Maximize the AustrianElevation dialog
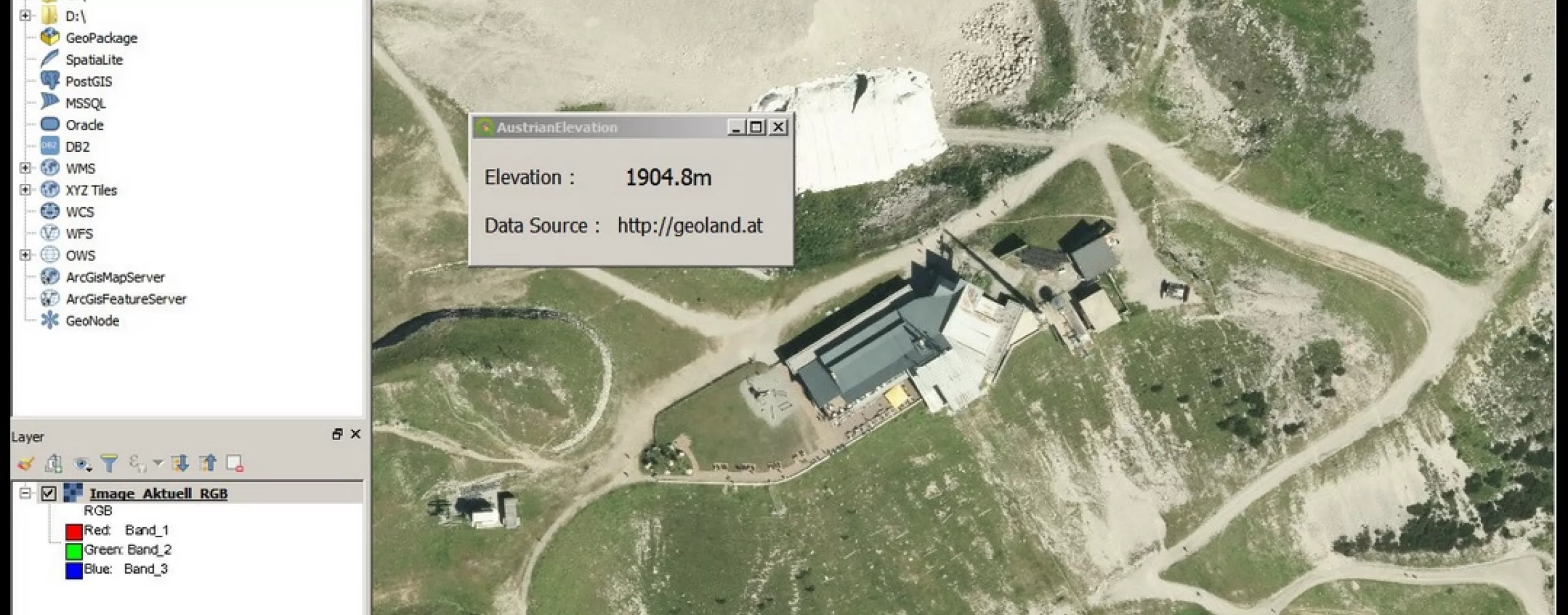Viewport: 1568px width, 615px height. point(756,127)
